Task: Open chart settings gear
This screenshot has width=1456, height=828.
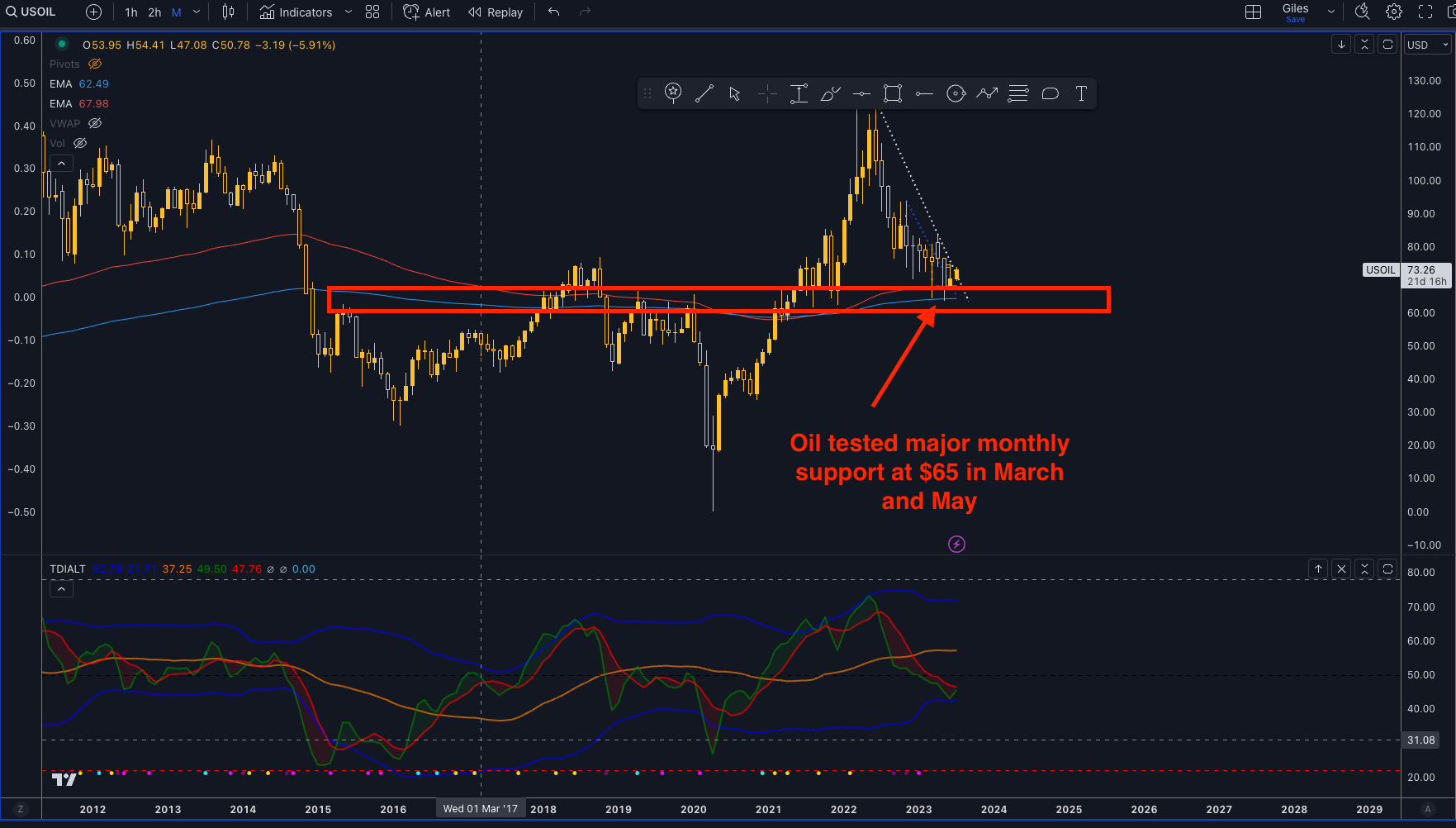Action: [x=1394, y=12]
